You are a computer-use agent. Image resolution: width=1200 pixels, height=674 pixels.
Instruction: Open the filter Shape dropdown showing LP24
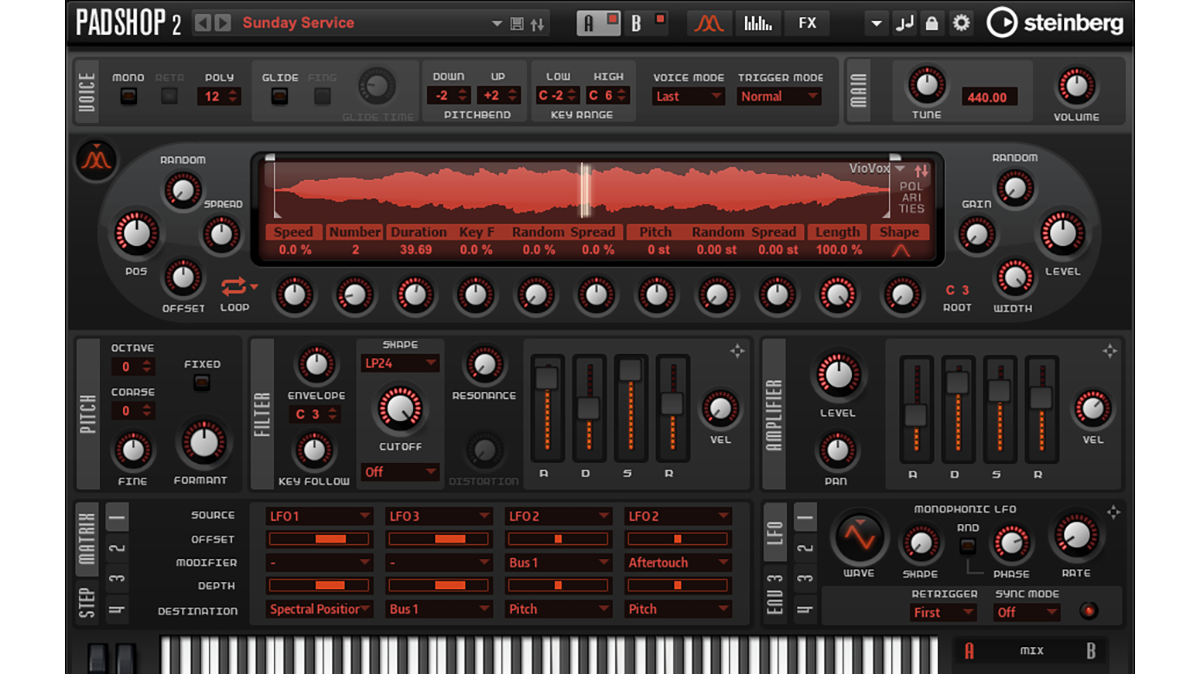[400, 362]
